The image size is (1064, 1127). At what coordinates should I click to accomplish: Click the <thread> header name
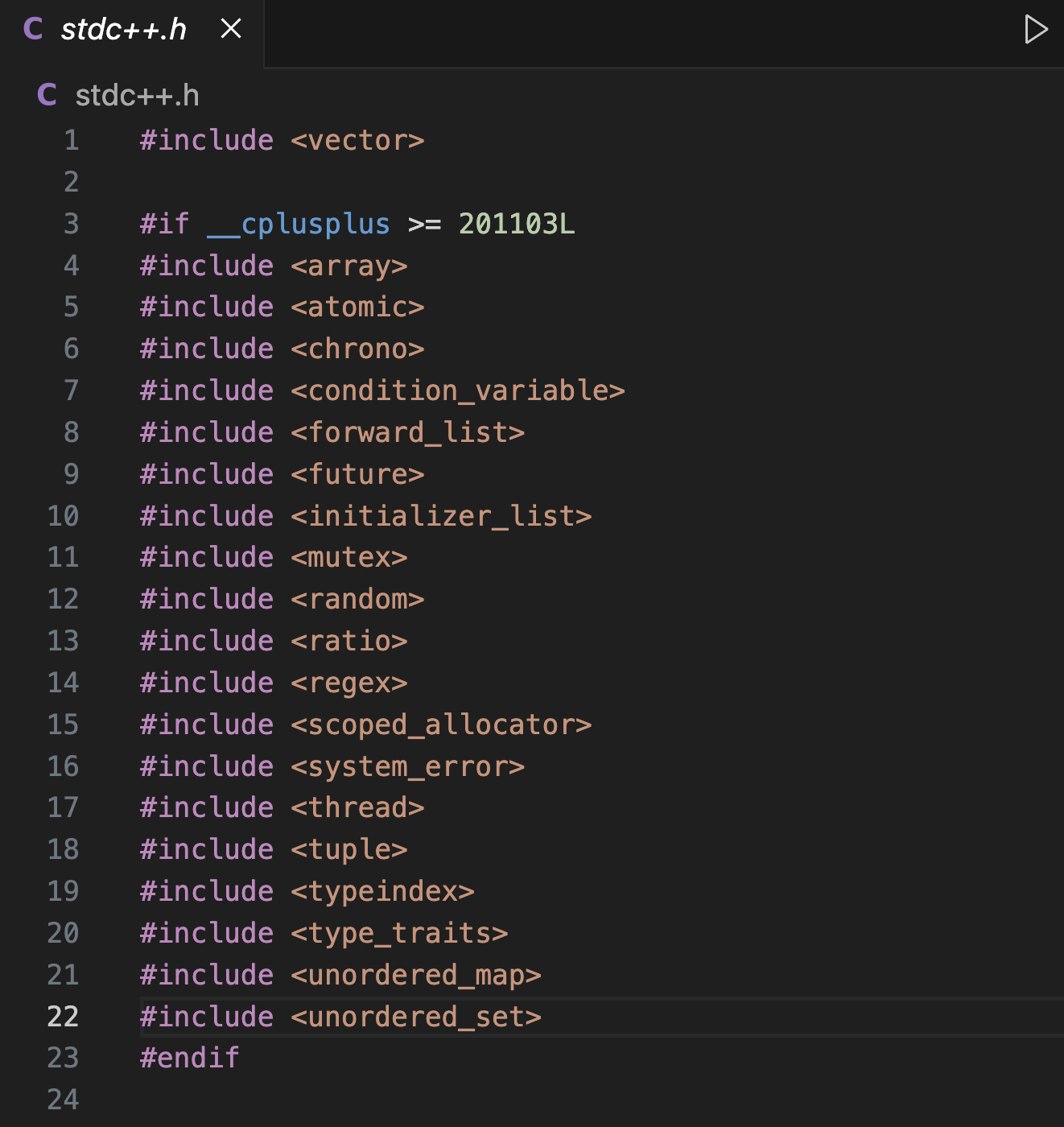click(x=357, y=807)
